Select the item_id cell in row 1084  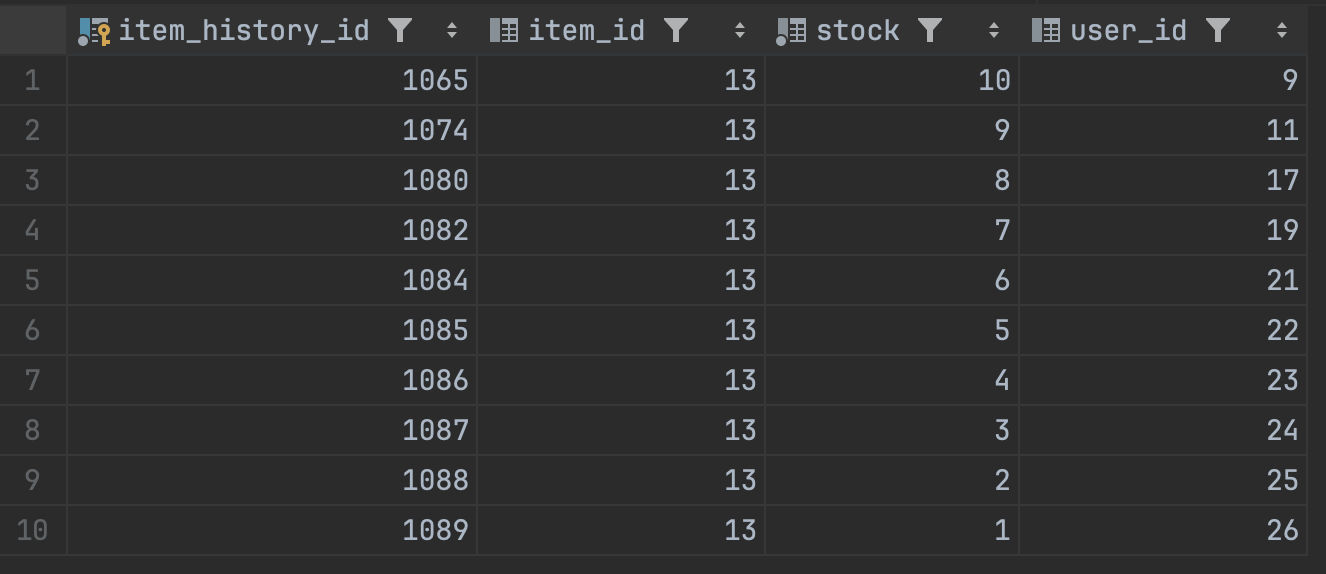(x=621, y=280)
